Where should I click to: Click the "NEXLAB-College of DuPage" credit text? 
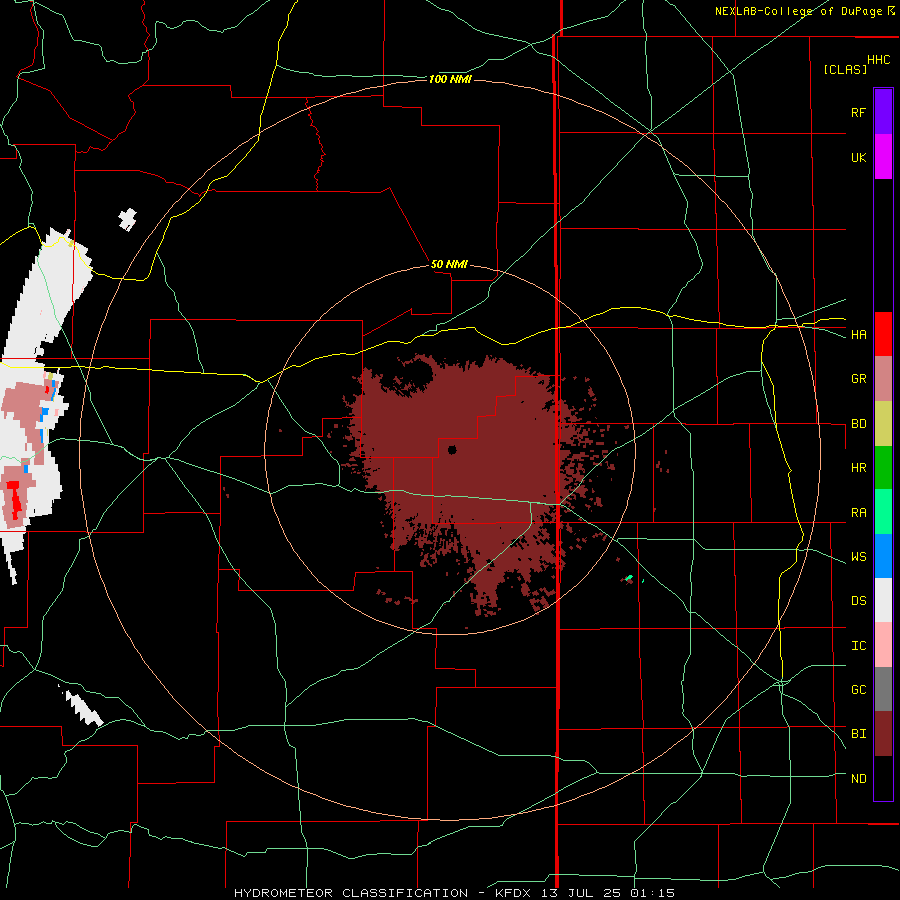[798, 11]
